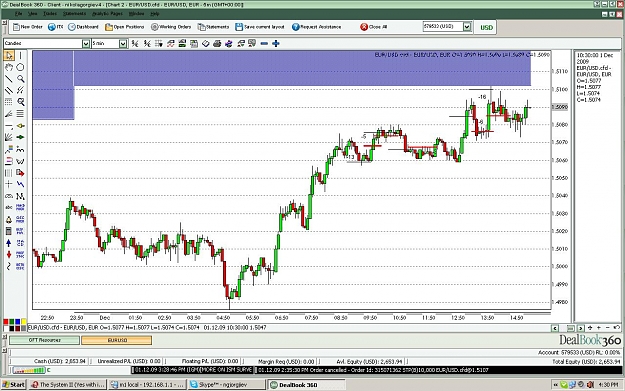Switch to the EUR/USD chart tab
The height and width of the screenshot is (391, 625).
pyautogui.click(x=116, y=340)
